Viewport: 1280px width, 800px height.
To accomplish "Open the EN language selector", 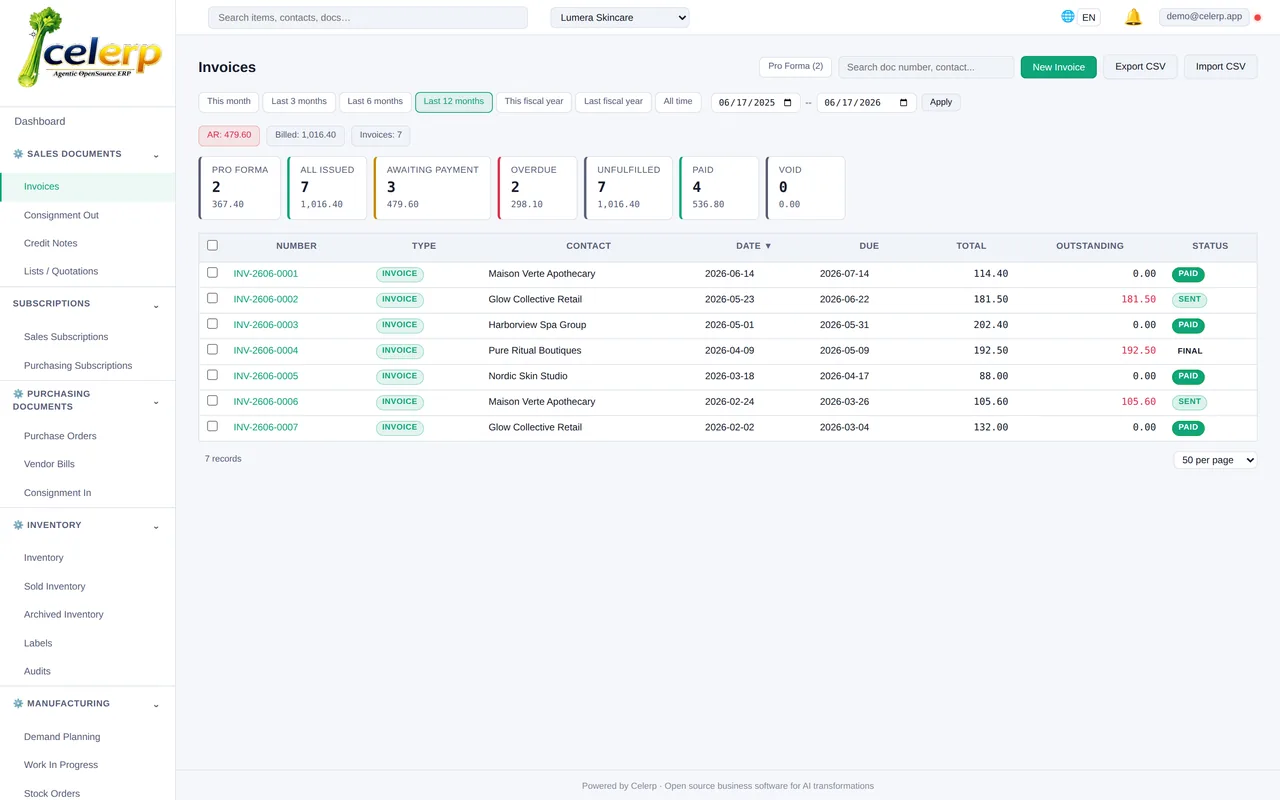I will [x=1089, y=17].
